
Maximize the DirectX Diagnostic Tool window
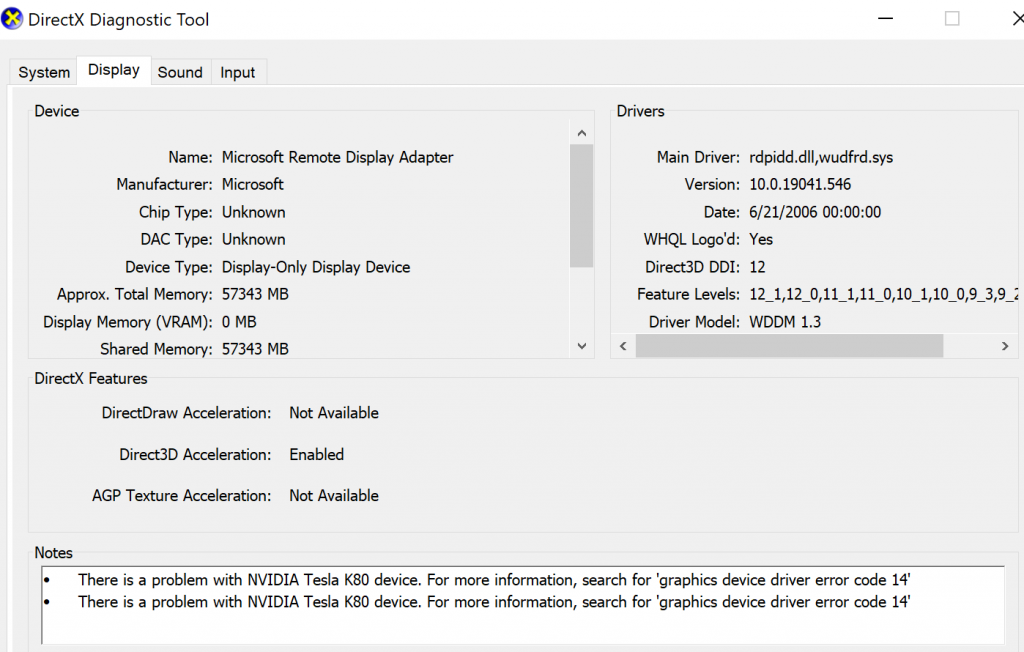952,19
